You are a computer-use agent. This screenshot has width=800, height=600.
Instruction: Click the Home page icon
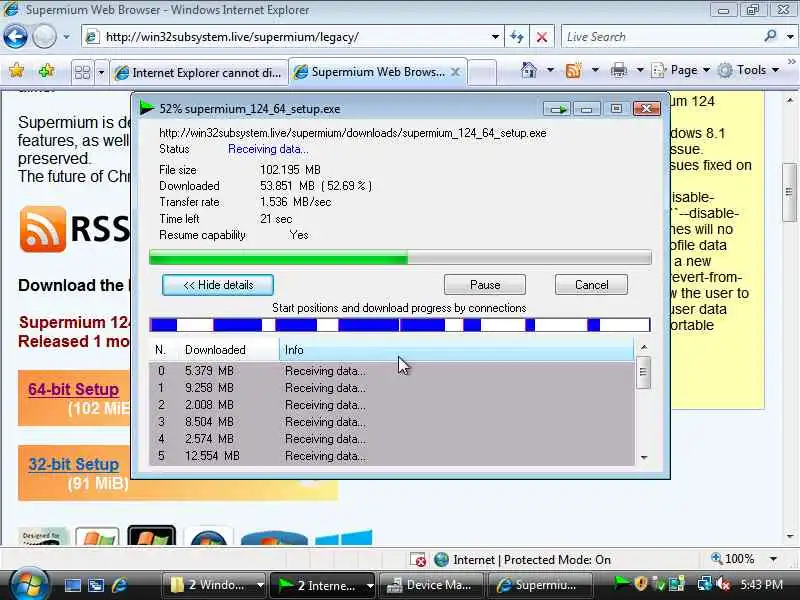tap(529, 70)
